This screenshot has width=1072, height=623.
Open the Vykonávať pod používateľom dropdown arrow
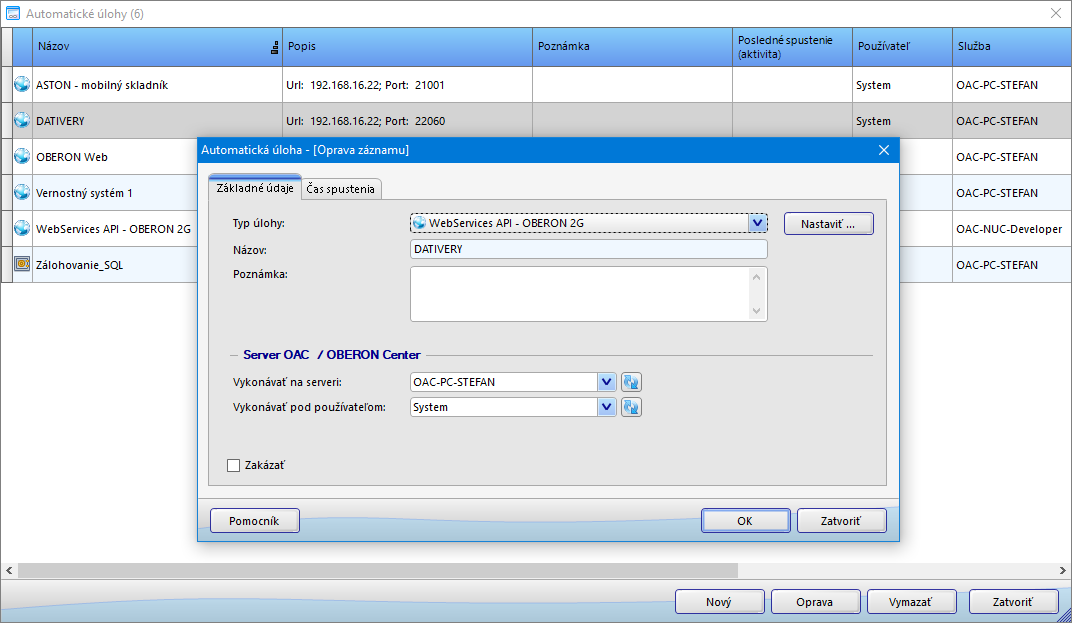(606, 407)
